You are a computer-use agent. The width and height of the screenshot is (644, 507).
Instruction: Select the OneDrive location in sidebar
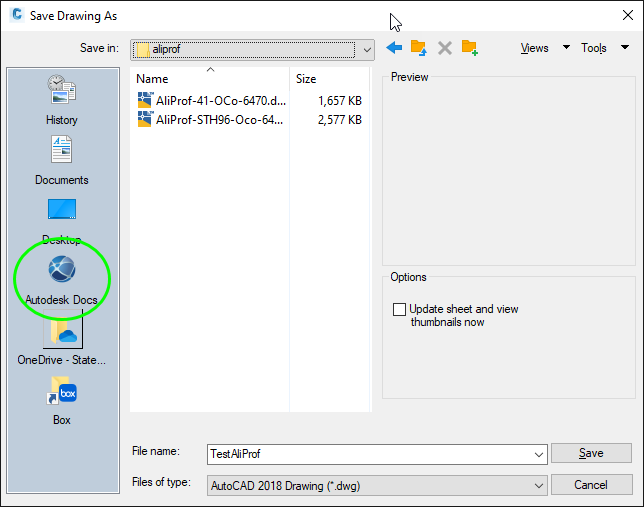pyautogui.click(x=62, y=338)
